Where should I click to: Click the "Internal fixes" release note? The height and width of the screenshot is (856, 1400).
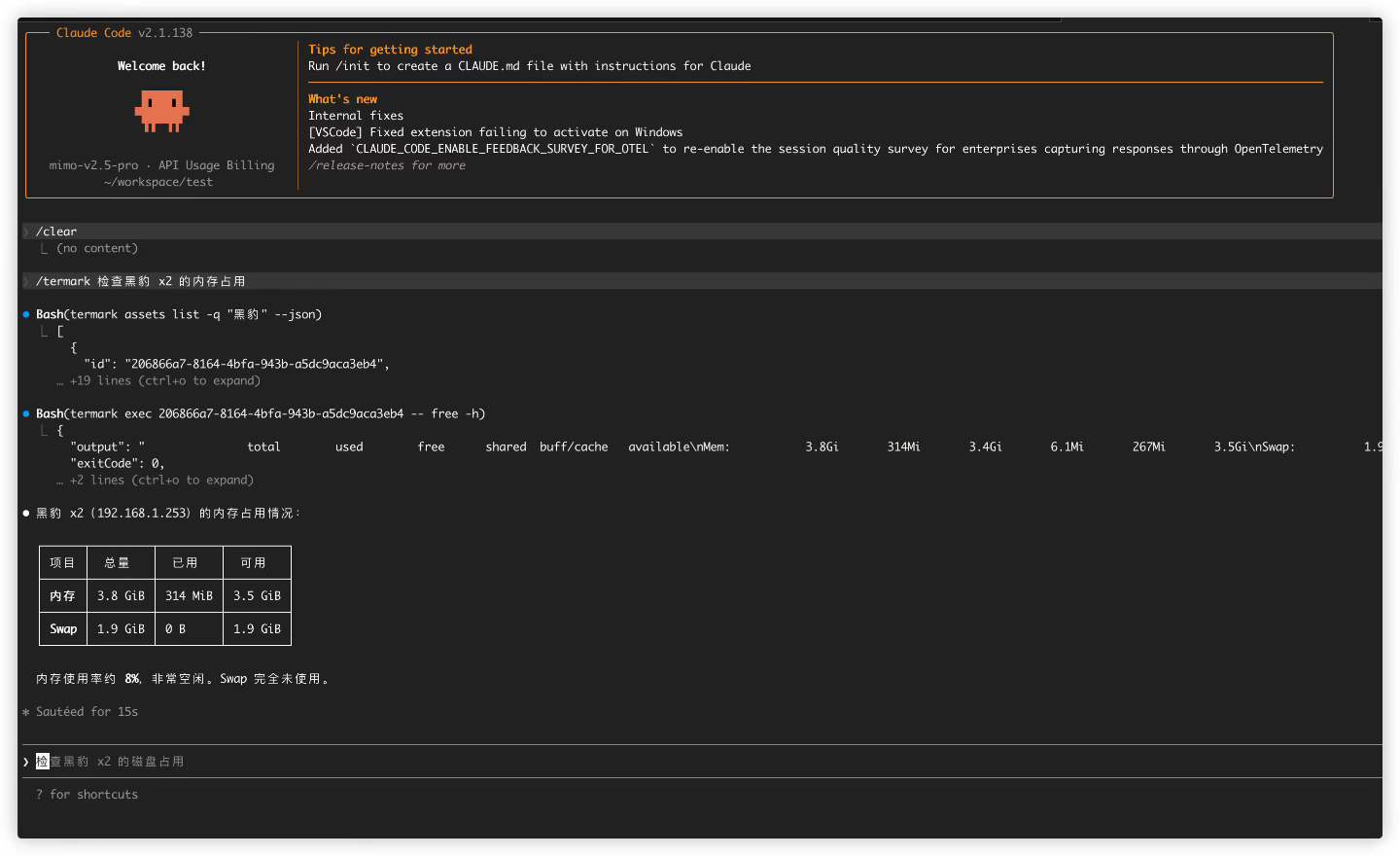[356, 116]
